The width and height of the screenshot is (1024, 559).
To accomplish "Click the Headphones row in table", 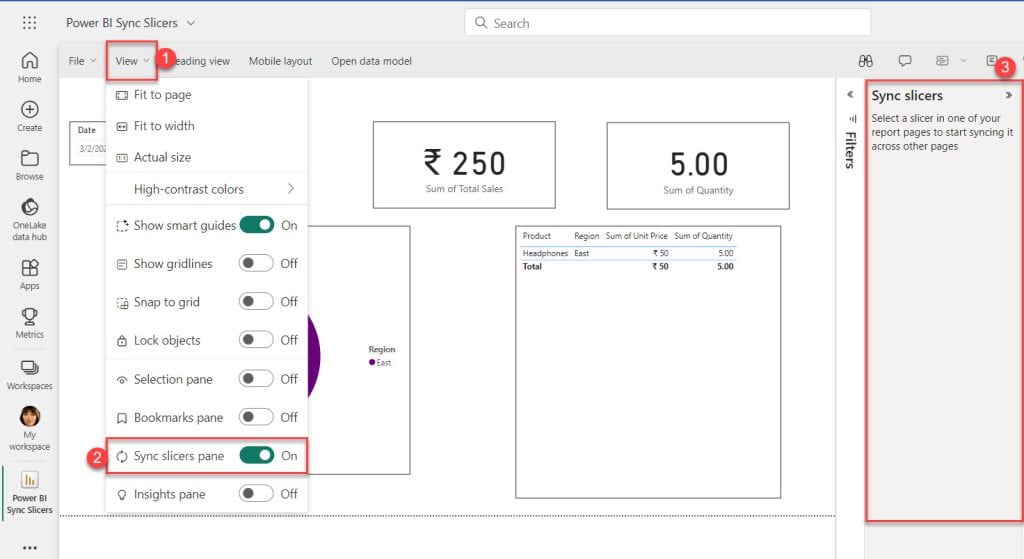I will (x=628, y=253).
